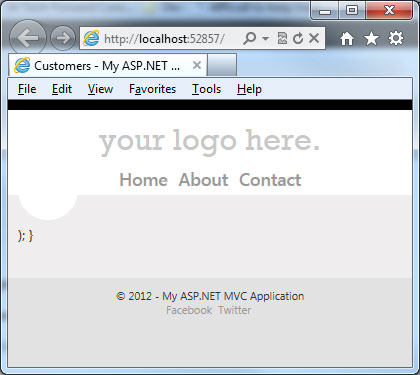Stop loading with the address bar X
Image resolution: width=420 pixels, height=375 pixels.
tap(314, 38)
